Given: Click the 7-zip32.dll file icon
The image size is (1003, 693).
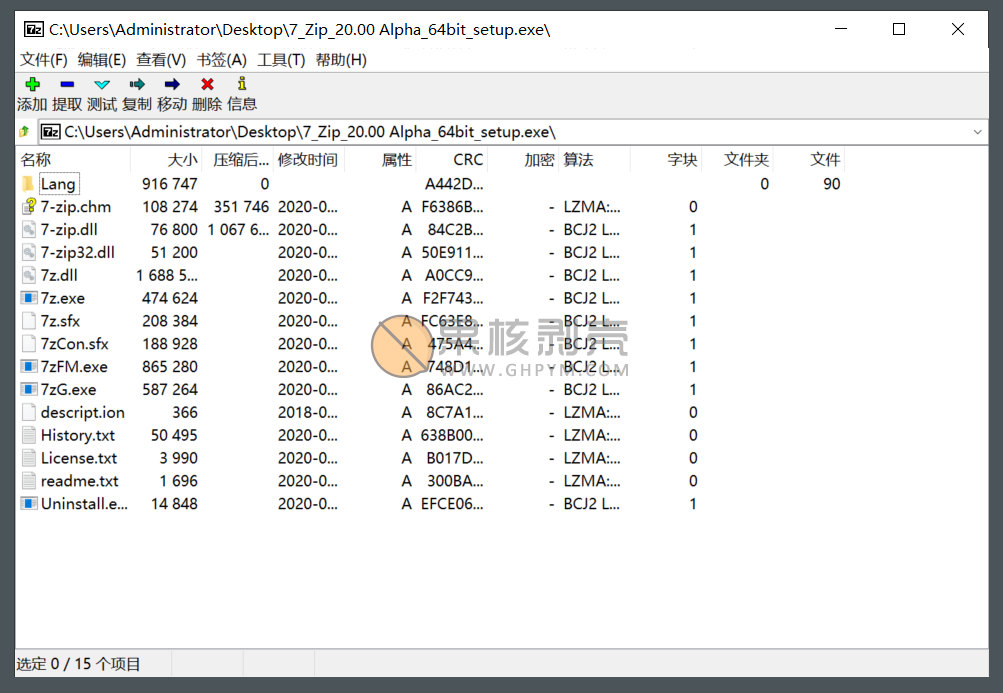Looking at the screenshot, I should click(28, 253).
